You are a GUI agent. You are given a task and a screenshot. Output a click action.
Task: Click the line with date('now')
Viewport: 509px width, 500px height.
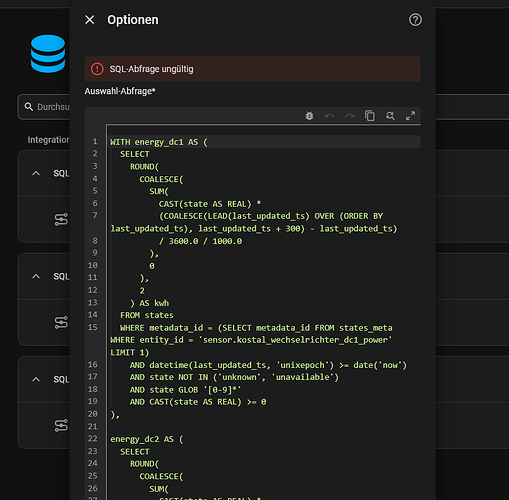point(268,365)
